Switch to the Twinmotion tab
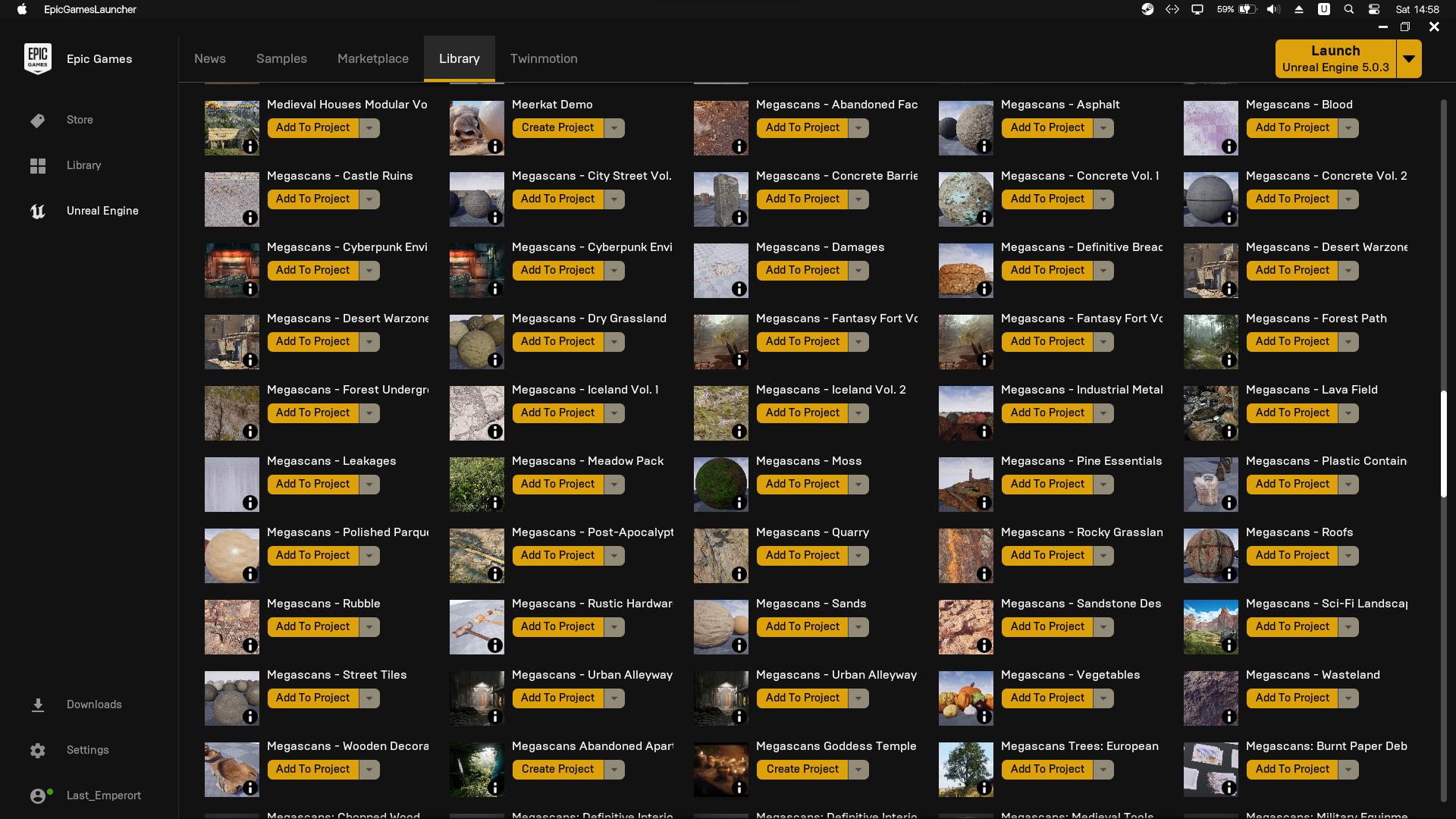1456x819 pixels. (x=544, y=59)
